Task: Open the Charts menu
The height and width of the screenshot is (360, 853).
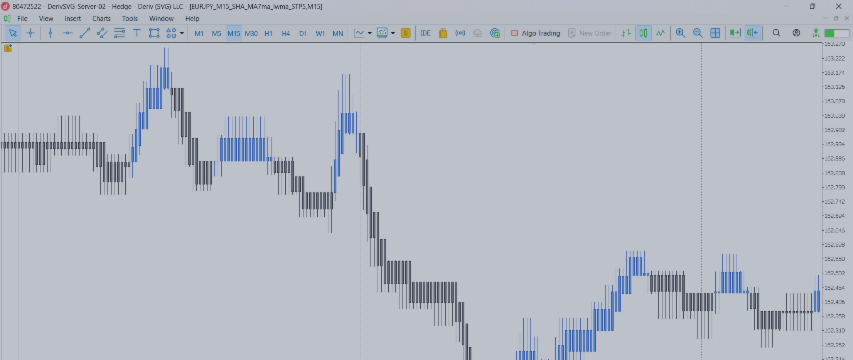Action: pyautogui.click(x=101, y=18)
